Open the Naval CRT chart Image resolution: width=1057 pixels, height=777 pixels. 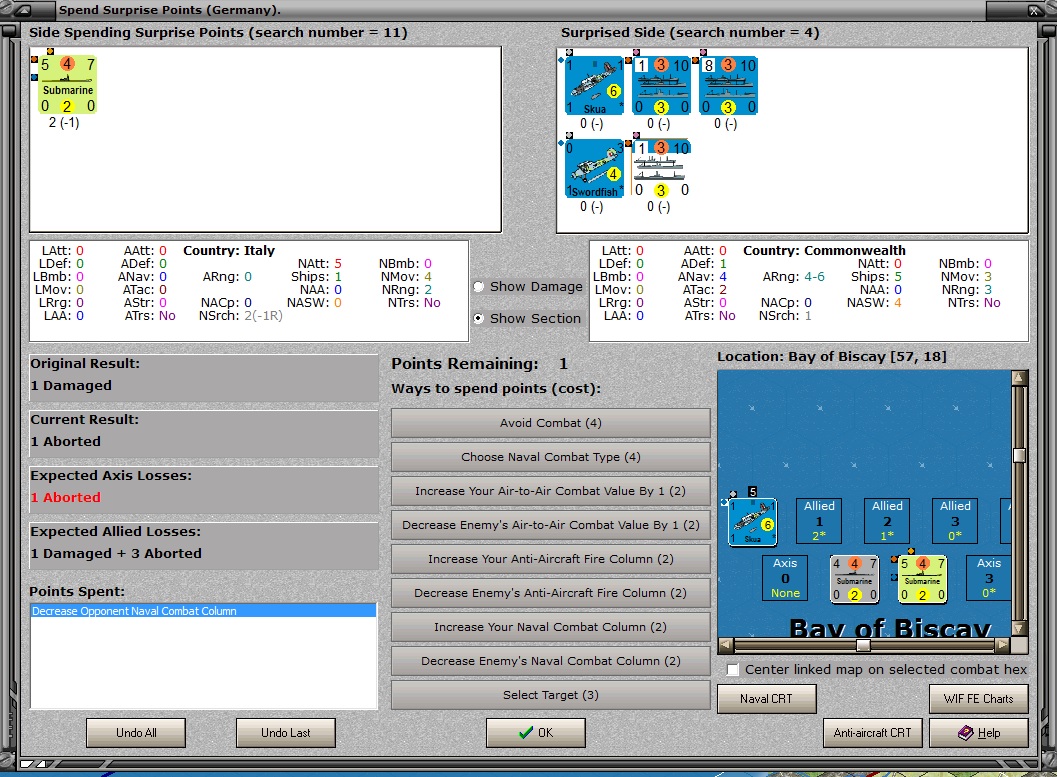(x=766, y=699)
